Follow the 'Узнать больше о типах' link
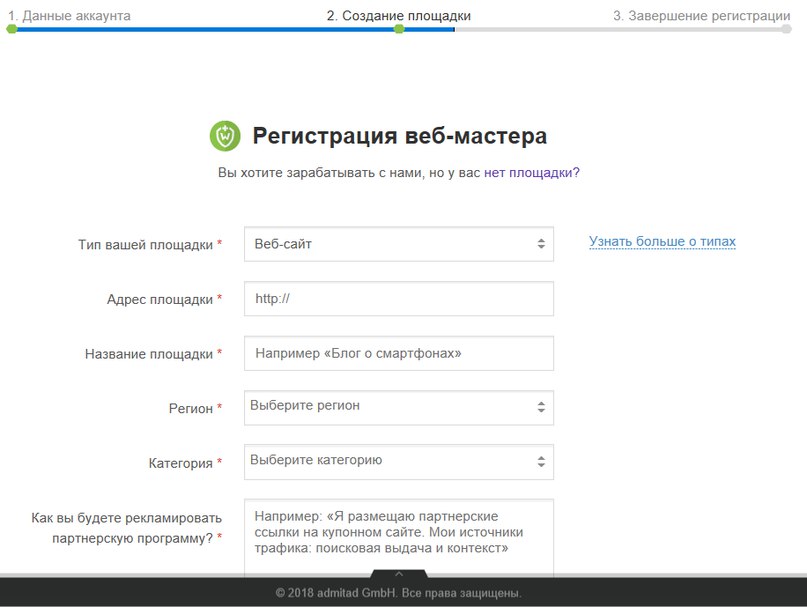Screen dimensions: 807x607 662,242
